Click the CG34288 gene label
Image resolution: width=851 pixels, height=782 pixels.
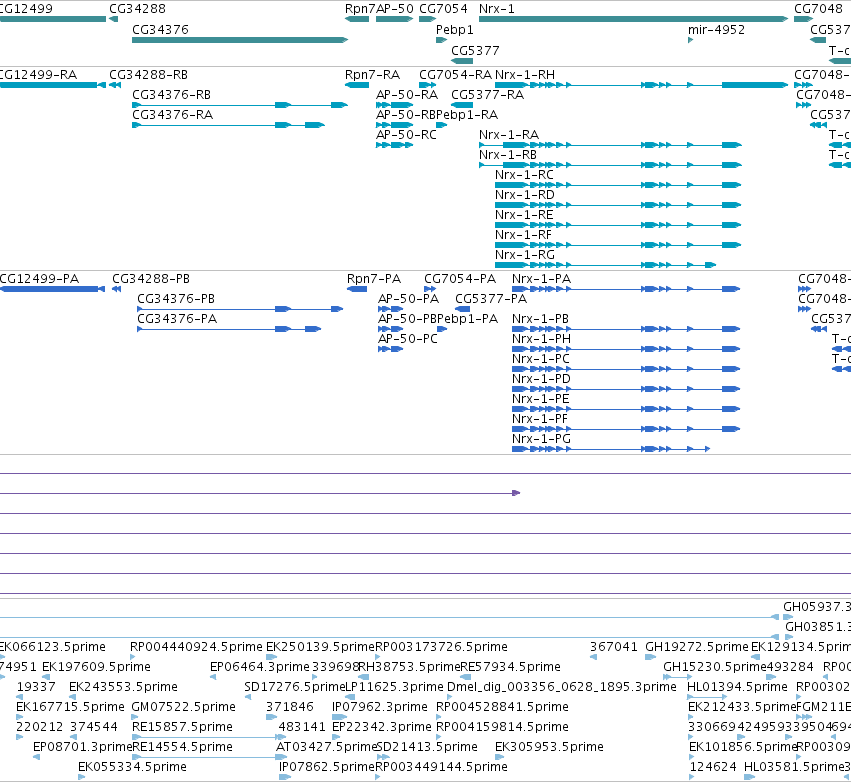point(137,9)
